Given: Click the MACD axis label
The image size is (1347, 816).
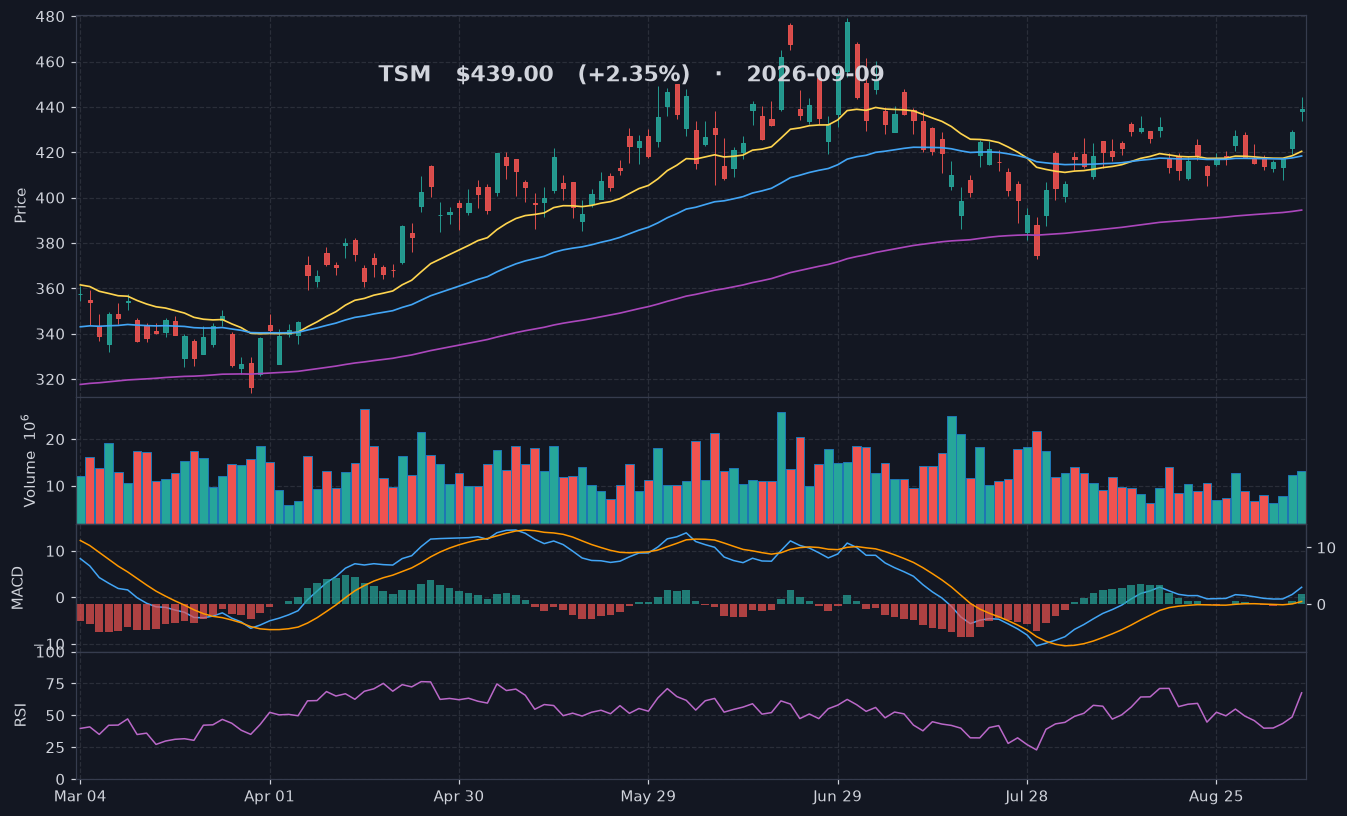Looking at the screenshot, I should pos(18,587).
